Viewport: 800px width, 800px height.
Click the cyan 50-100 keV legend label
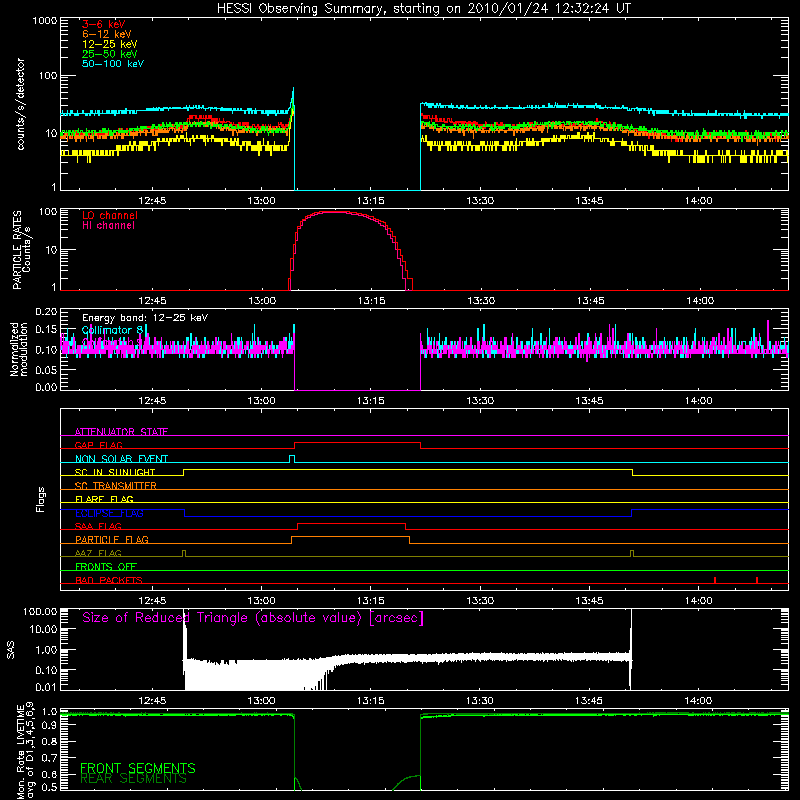113,63
